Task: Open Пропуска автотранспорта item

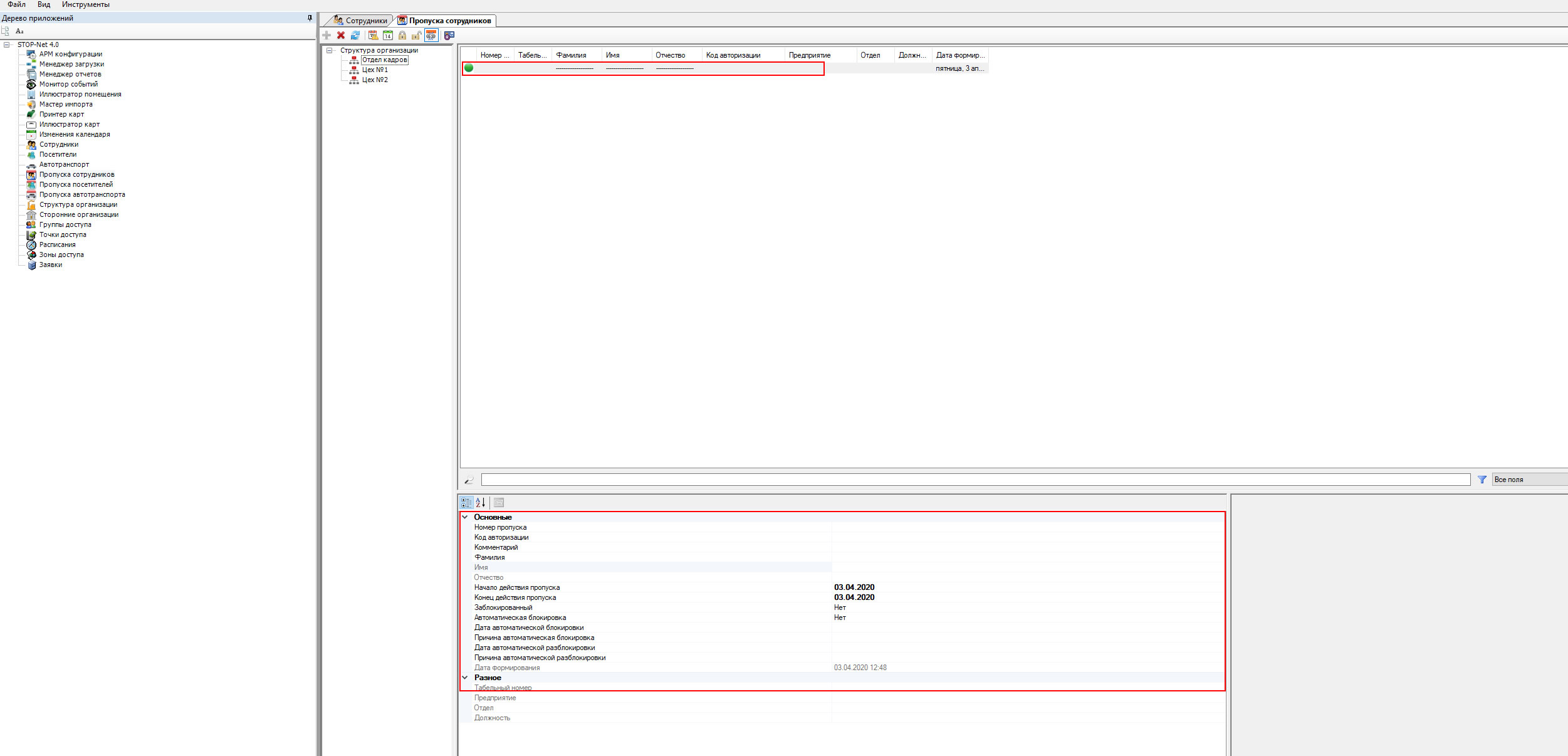Action: click(82, 194)
